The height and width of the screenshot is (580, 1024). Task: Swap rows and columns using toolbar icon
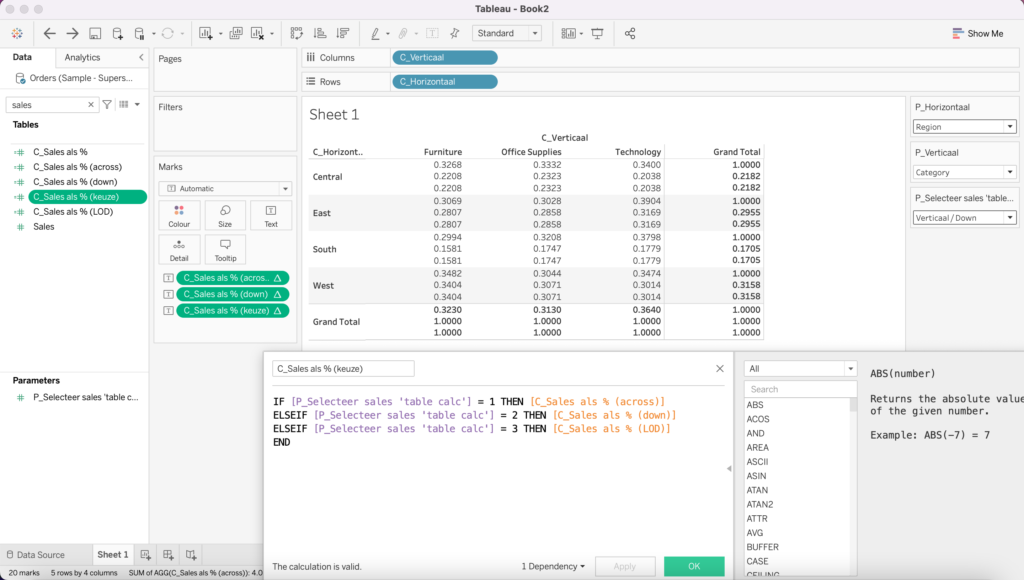(x=298, y=33)
